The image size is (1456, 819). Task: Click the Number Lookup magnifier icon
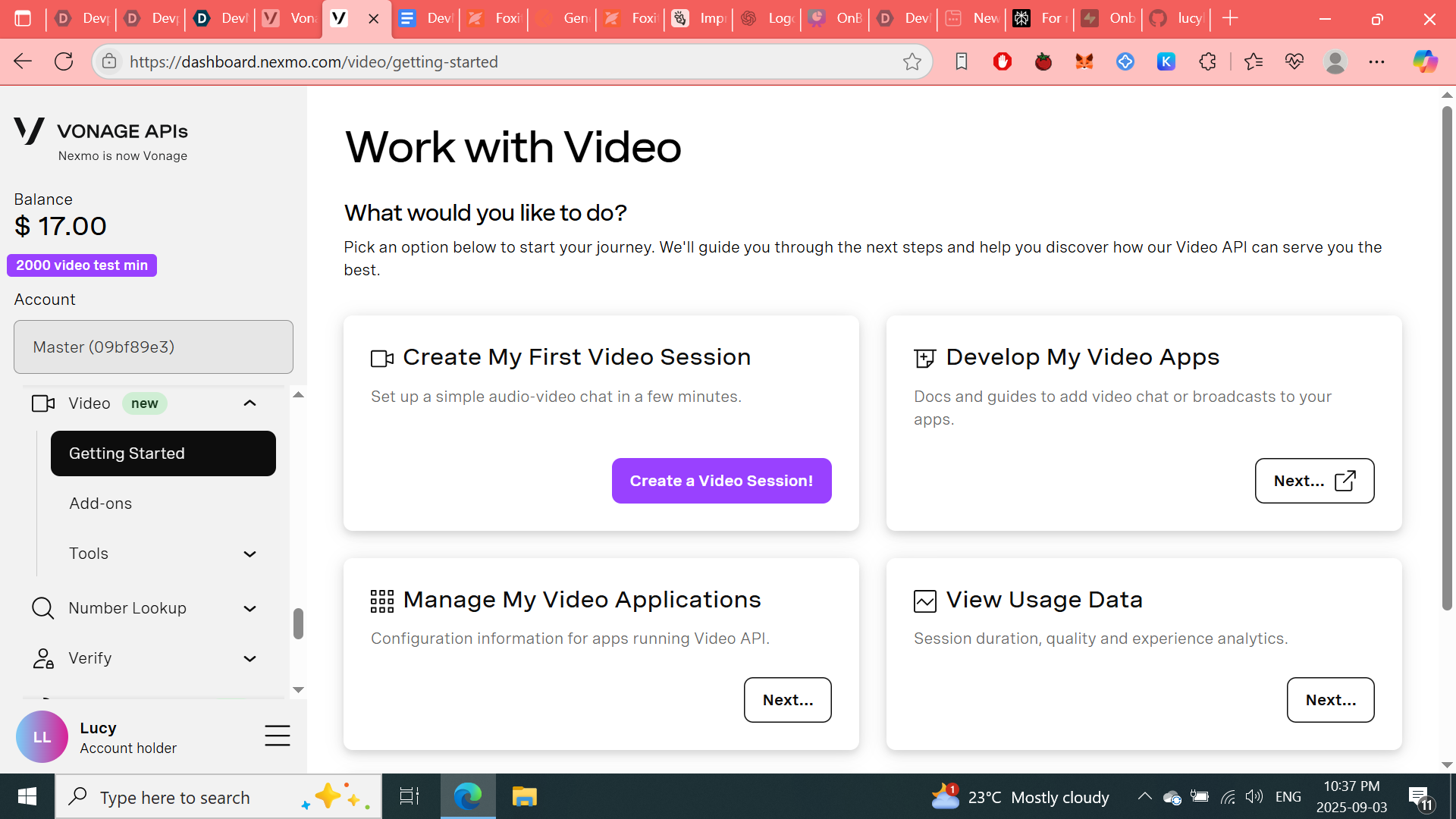pyautogui.click(x=42, y=608)
